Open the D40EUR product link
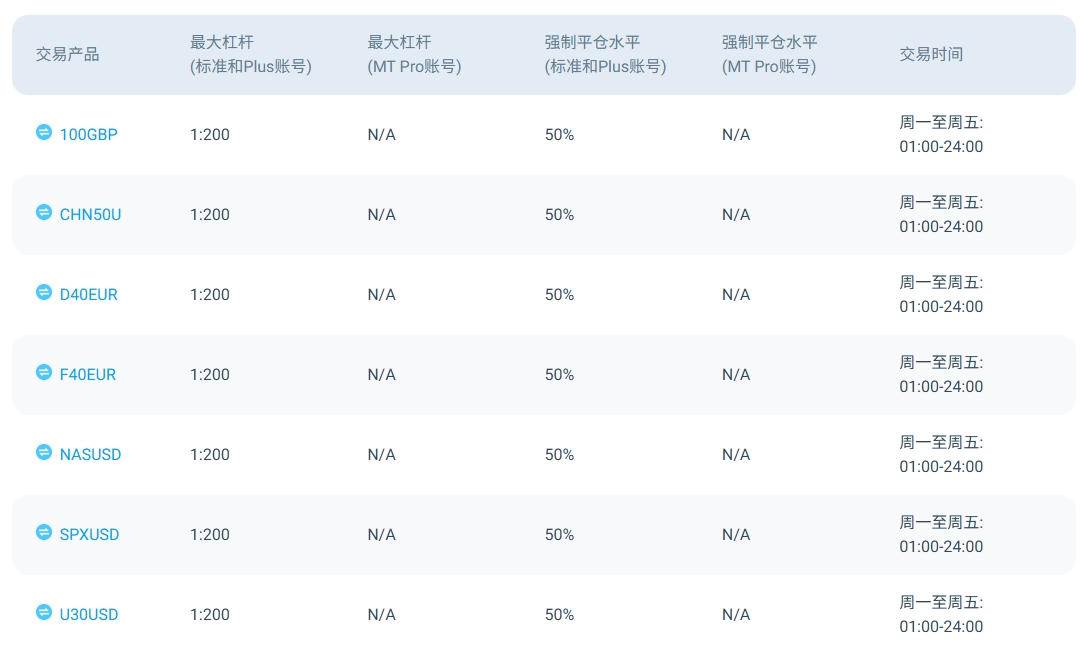Viewport: 1080px width, 668px height. pyautogui.click(x=88, y=294)
